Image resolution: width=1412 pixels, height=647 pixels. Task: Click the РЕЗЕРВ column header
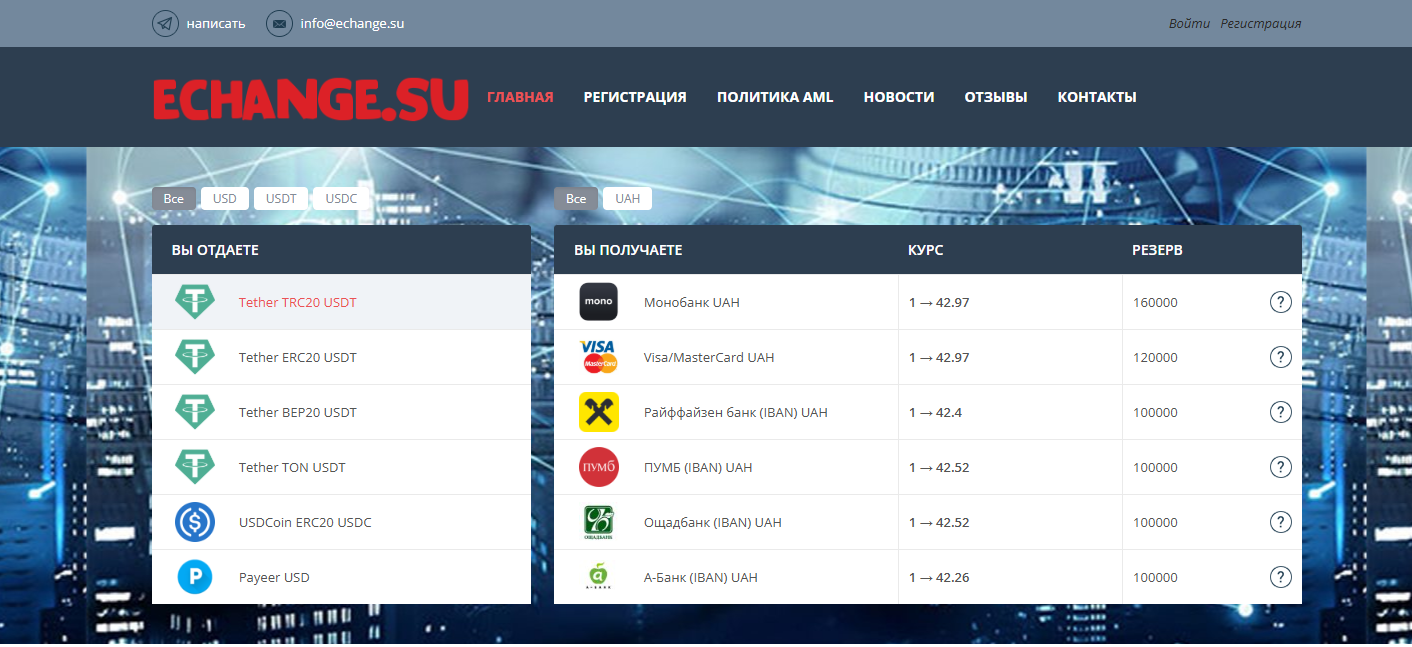pos(1157,250)
